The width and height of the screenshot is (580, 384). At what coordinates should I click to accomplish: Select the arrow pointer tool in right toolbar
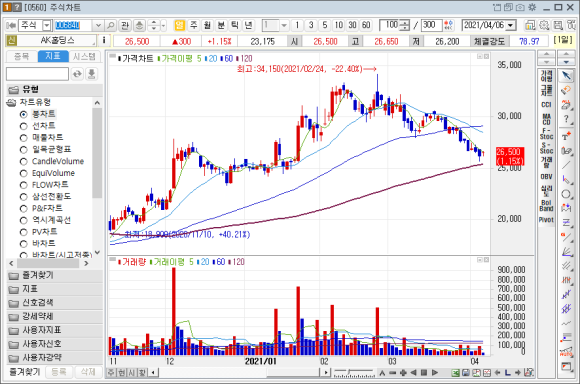pyautogui.click(x=566, y=76)
